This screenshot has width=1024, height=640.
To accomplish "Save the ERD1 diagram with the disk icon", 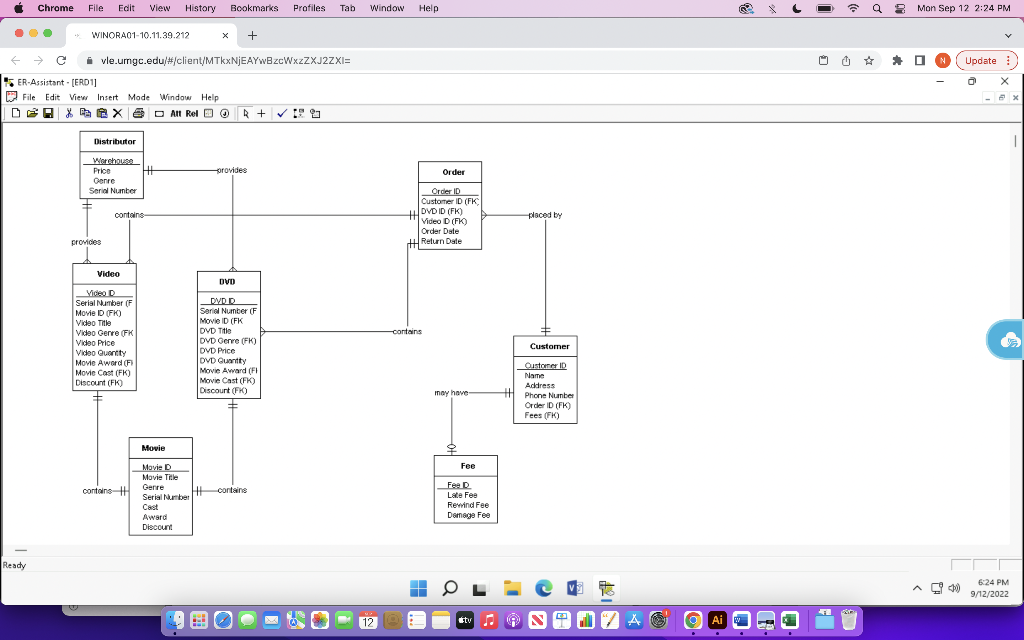I will [x=48, y=113].
